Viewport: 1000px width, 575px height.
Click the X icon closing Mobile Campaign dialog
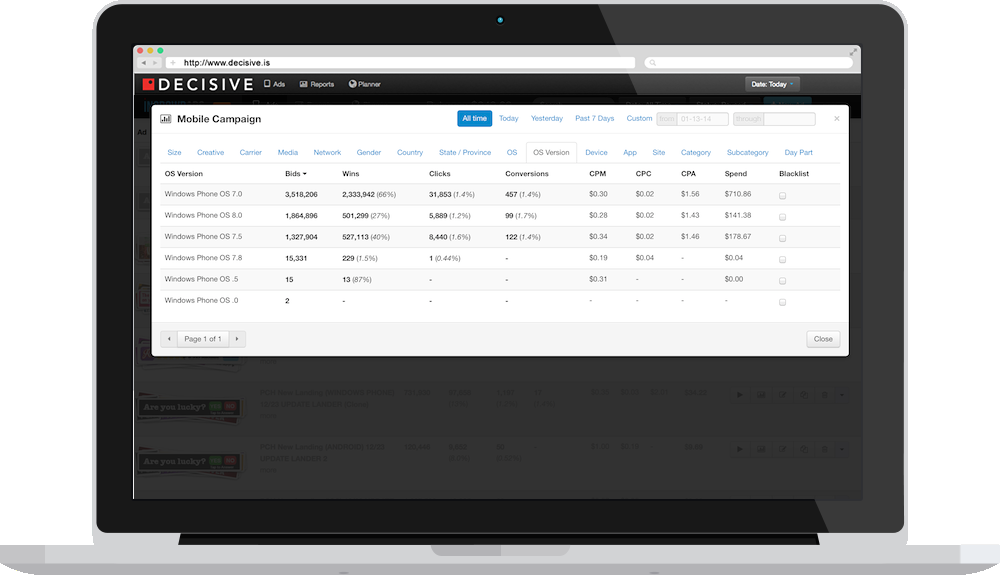click(x=837, y=119)
